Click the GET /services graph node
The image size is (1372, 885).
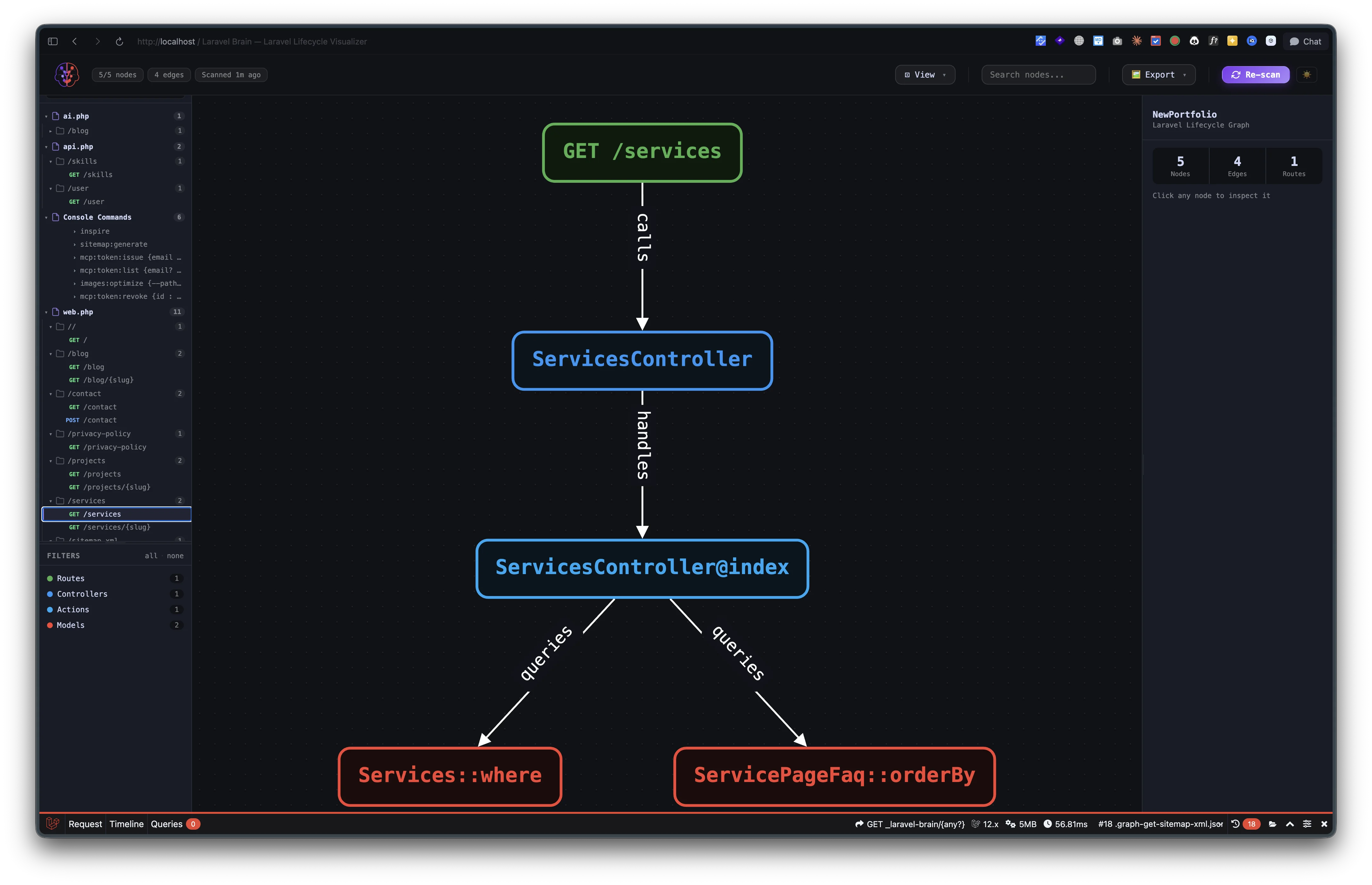(642, 152)
